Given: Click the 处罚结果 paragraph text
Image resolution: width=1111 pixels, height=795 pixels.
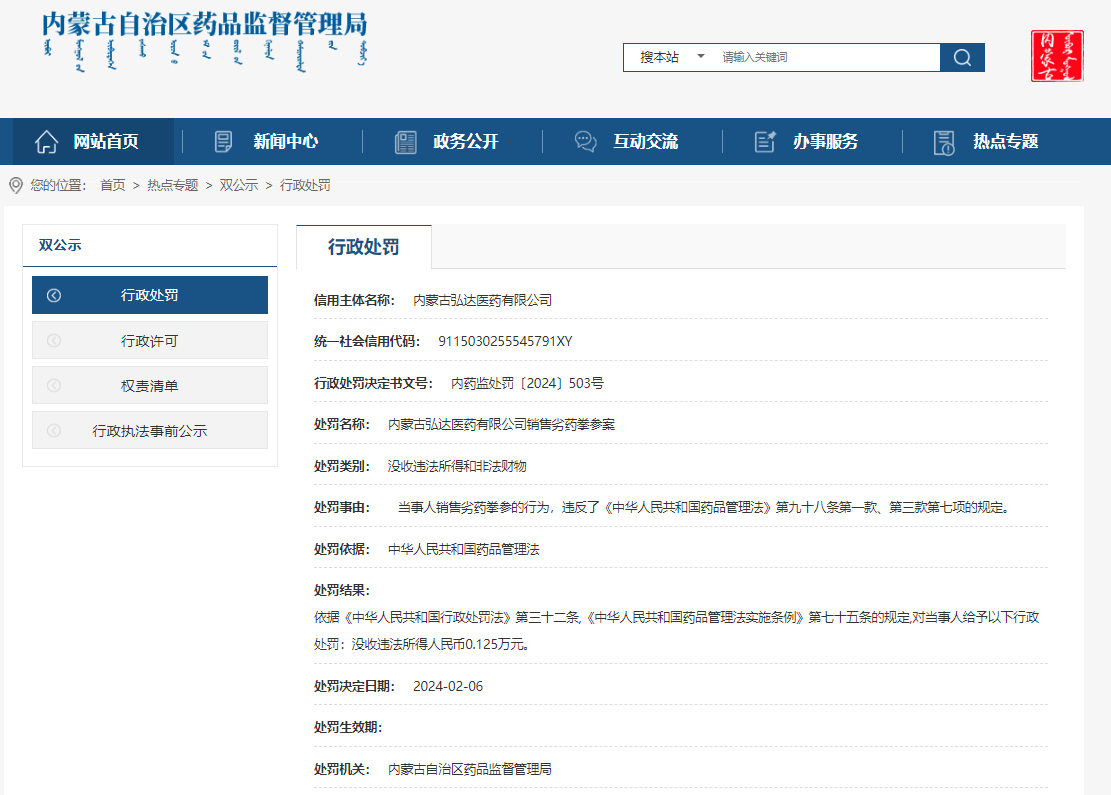Looking at the screenshot, I should coord(677,631).
